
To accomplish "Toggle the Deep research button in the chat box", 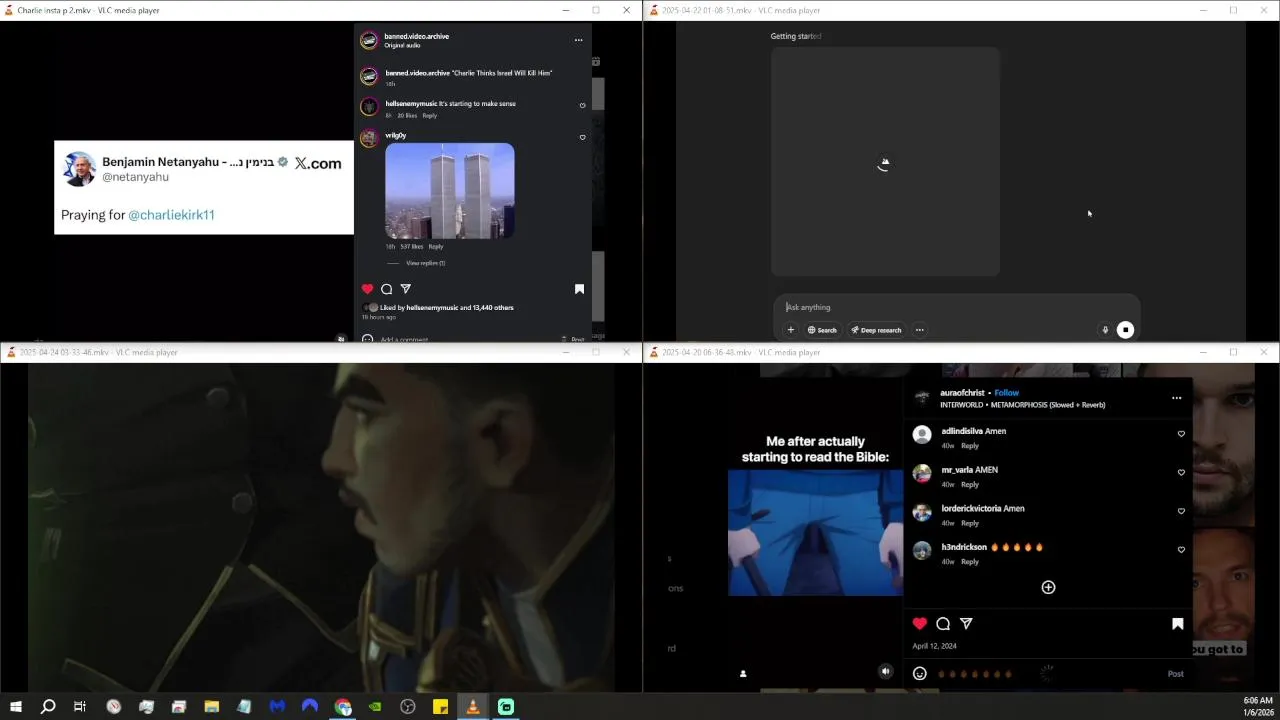I will click(x=876, y=330).
